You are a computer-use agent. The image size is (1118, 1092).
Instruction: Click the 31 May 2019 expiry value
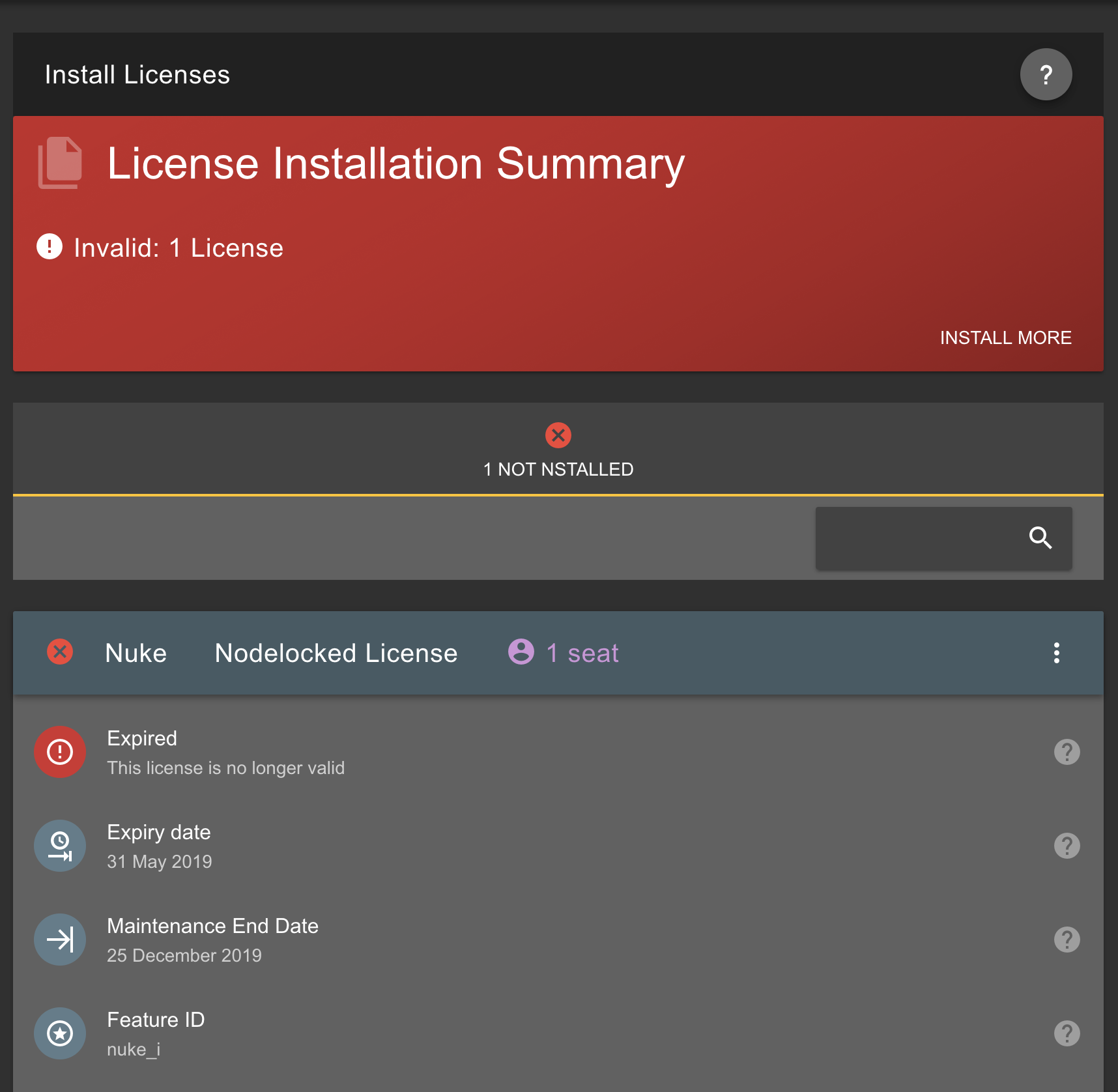160,861
